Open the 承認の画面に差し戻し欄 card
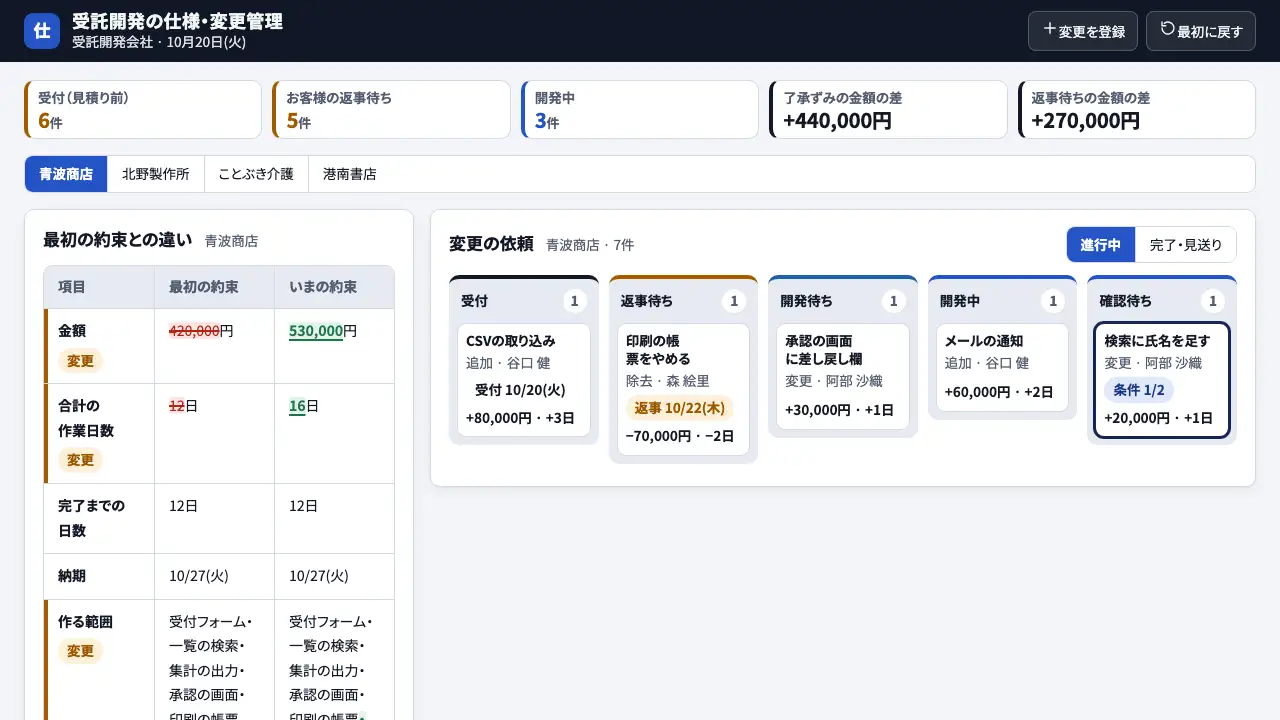This screenshot has width=1280, height=720. 843,376
